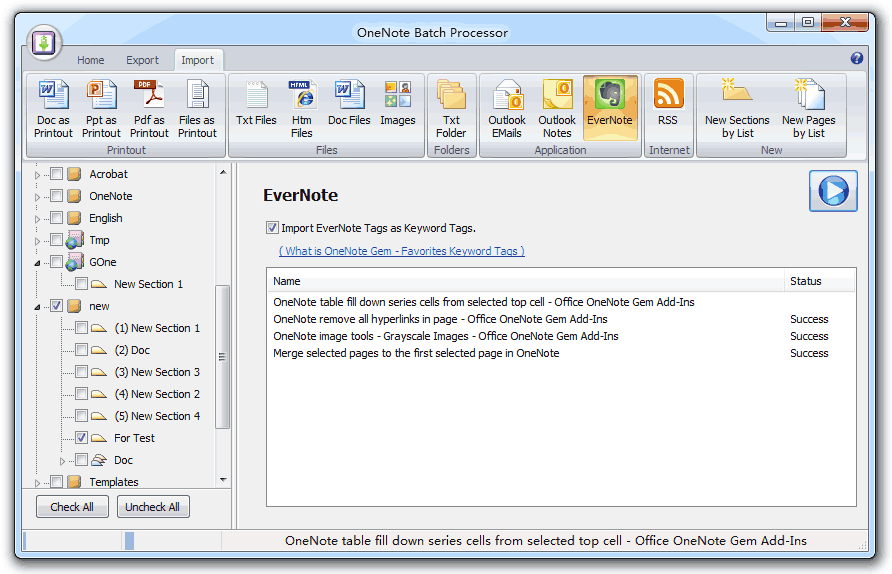Click New Pages by List icon
892x574 pixels.
[808, 109]
